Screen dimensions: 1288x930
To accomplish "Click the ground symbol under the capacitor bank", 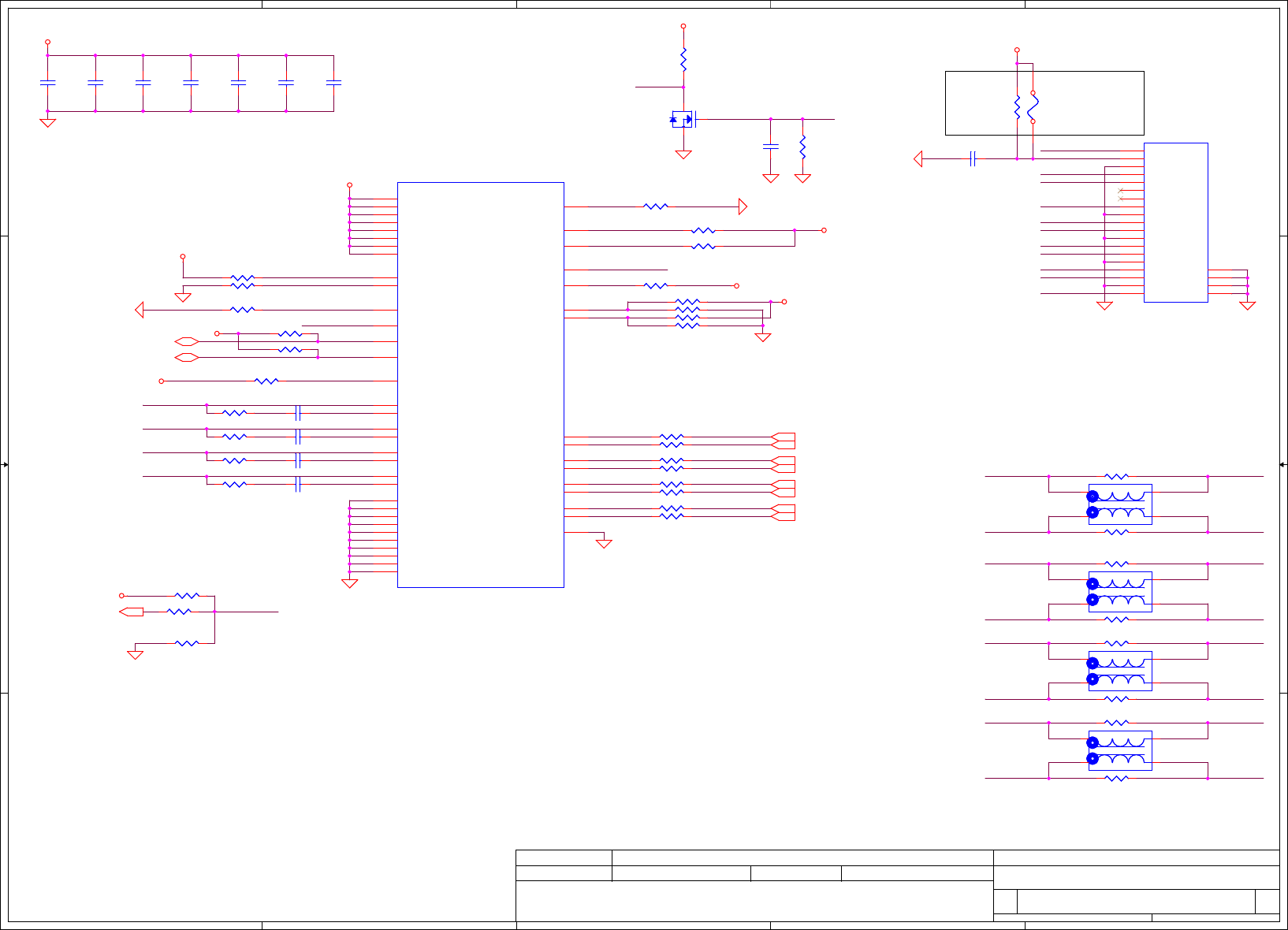I will (48, 122).
